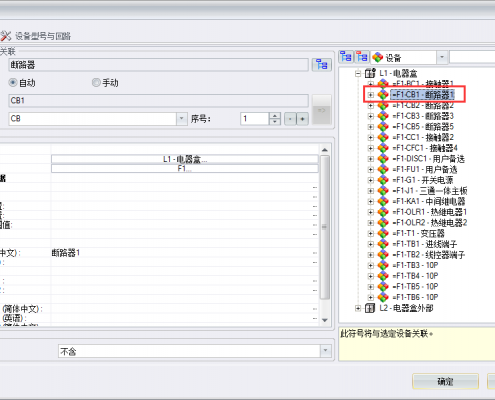Click the wrench icon next to 设备型号与回路
The image size is (495, 400).
click(x=6, y=36)
